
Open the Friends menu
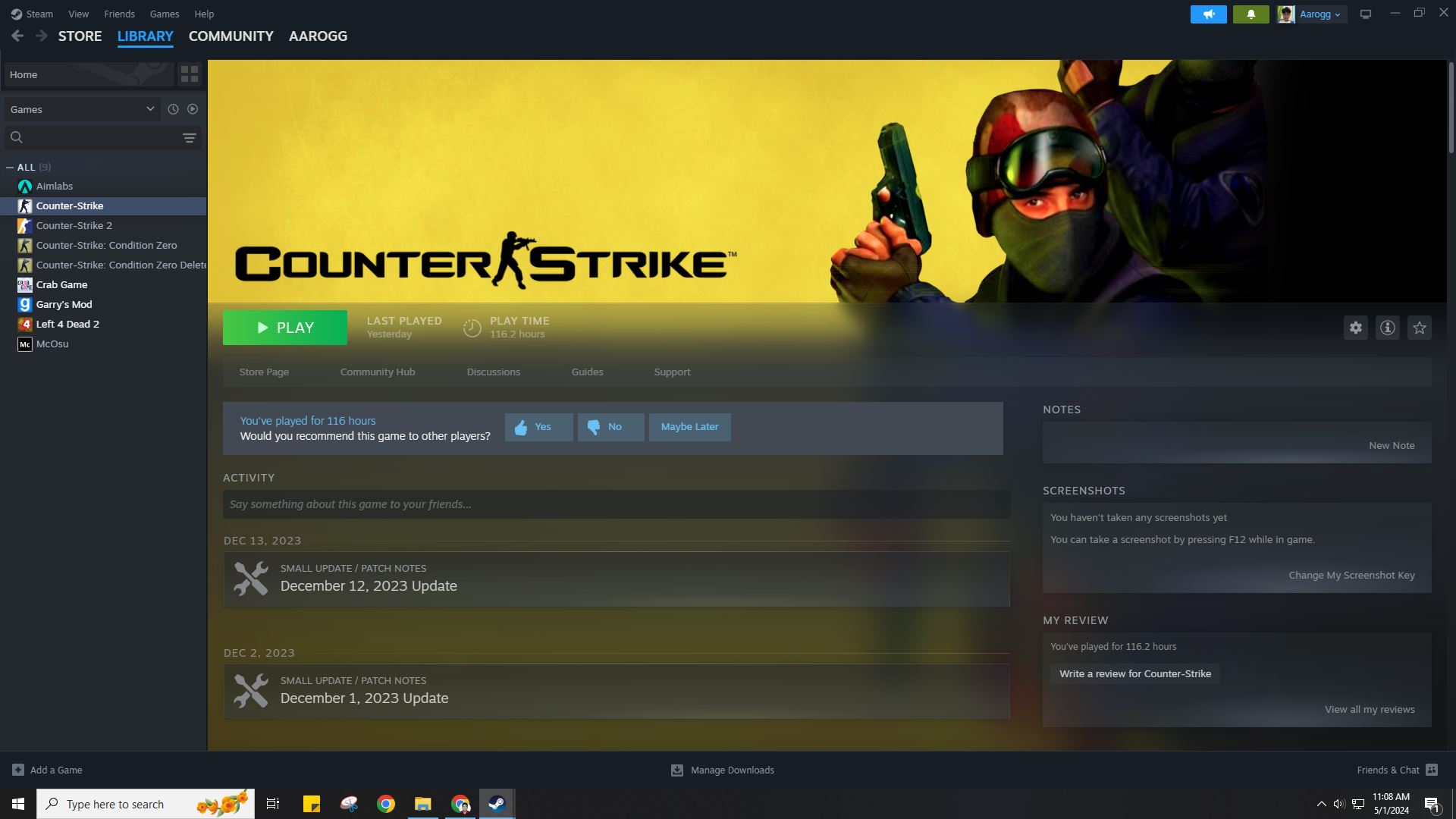coord(119,14)
